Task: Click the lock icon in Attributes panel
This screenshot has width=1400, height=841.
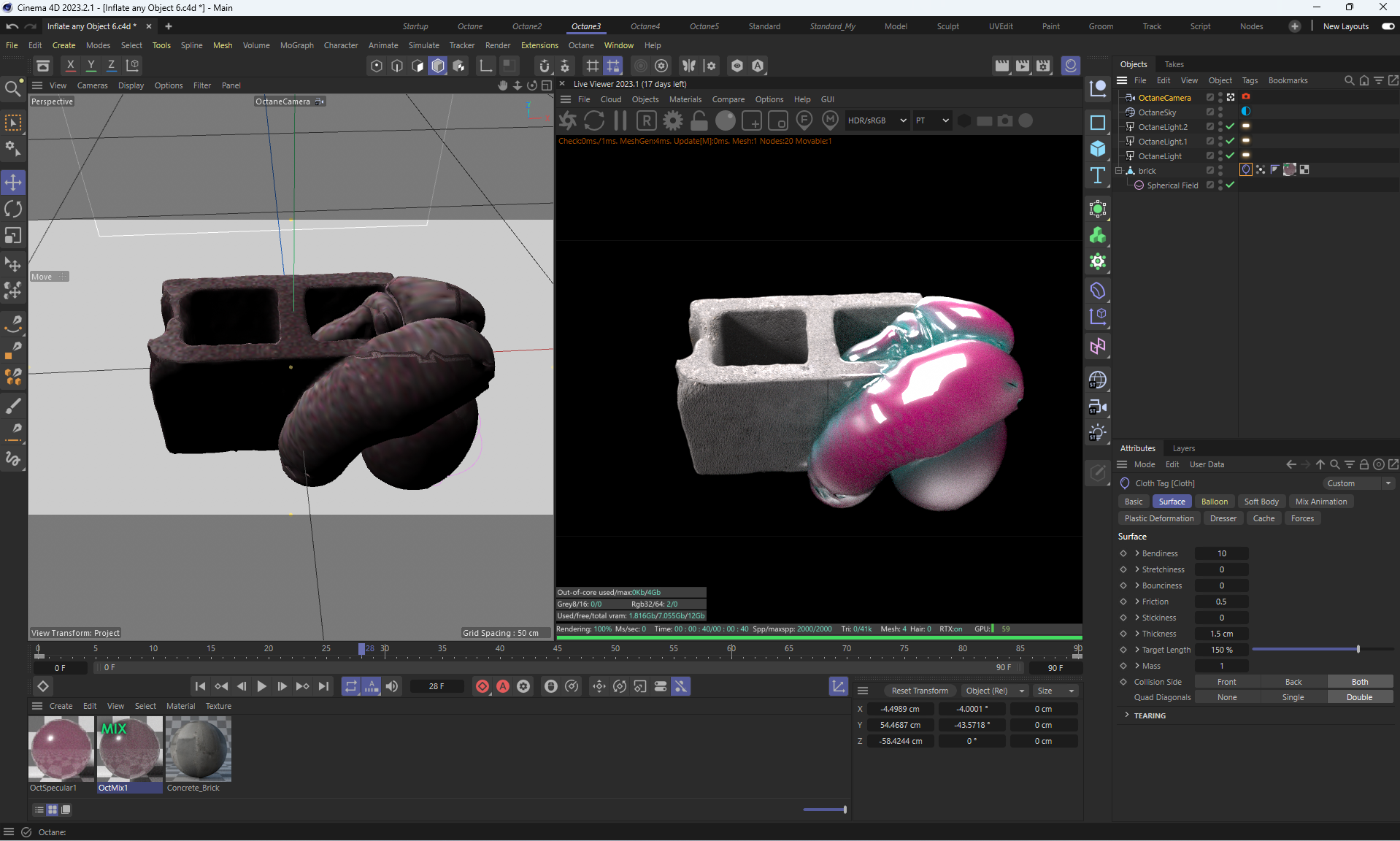Action: click(1364, 464)
